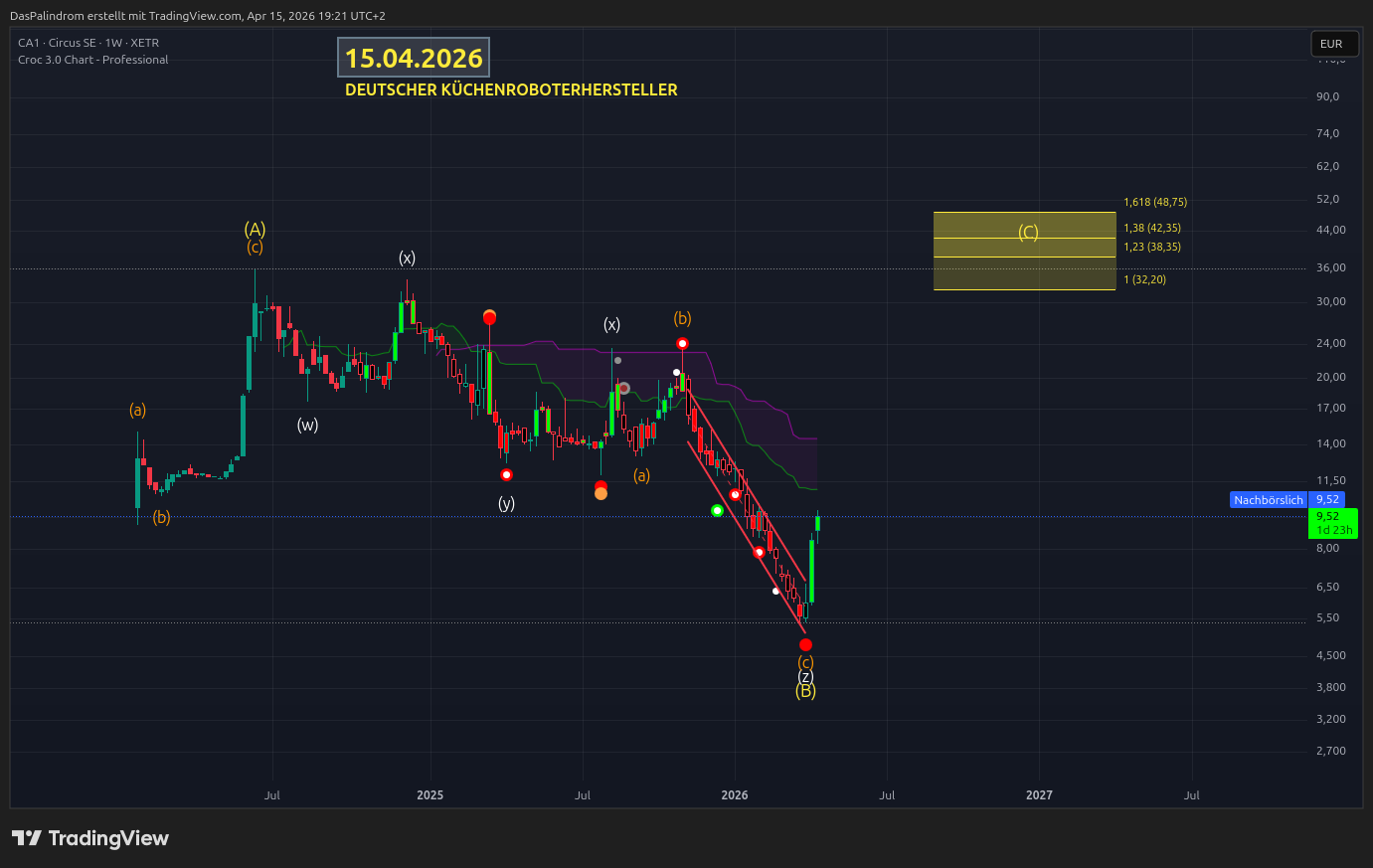Click the green 9,52 current price tag
1373x868 pixels.
tap(1333, 523)
